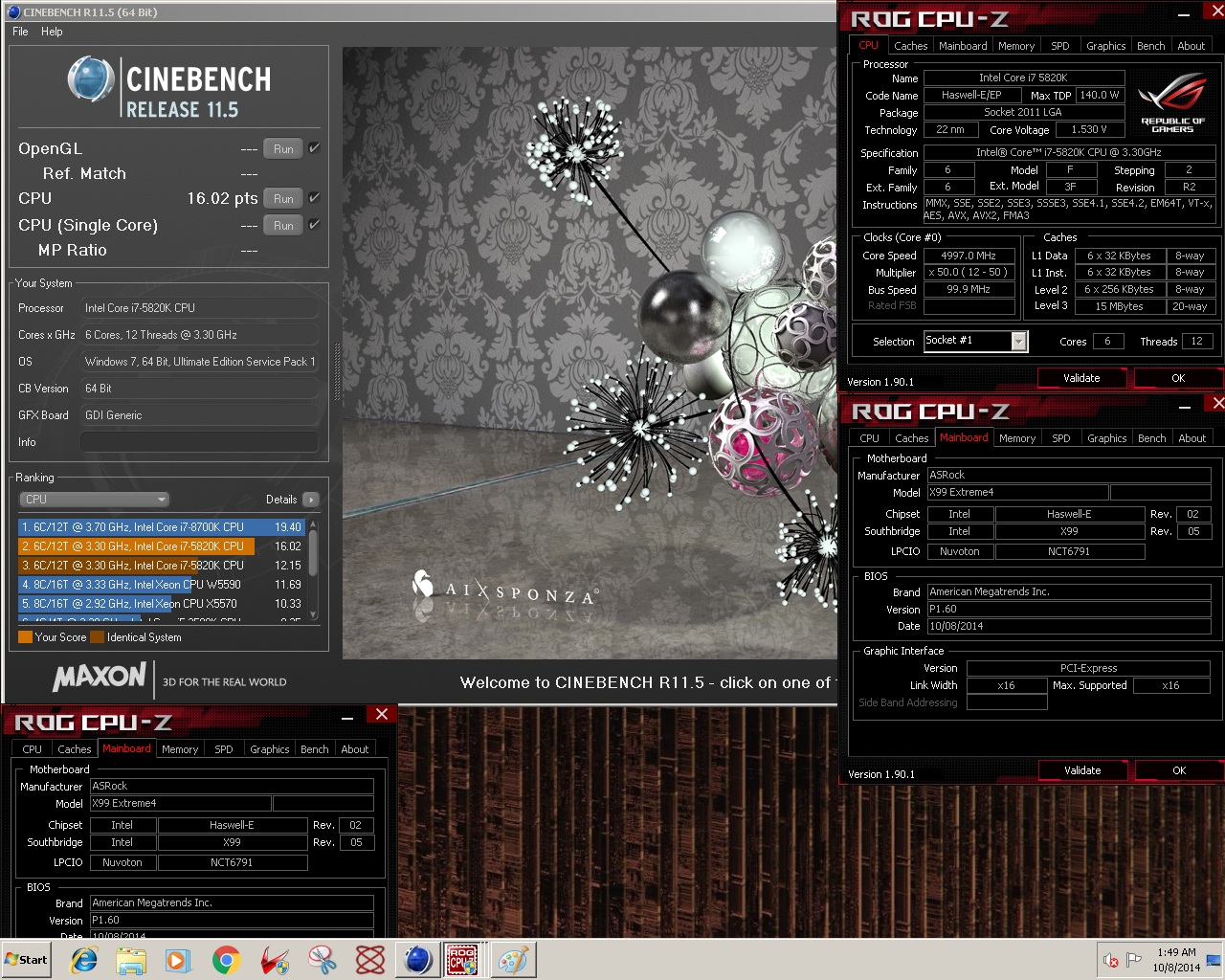Select Caches tab in bottom-left CPU-Z window
The height and width of the screenshot is (980, 1225).
click(x=74, y=749)
